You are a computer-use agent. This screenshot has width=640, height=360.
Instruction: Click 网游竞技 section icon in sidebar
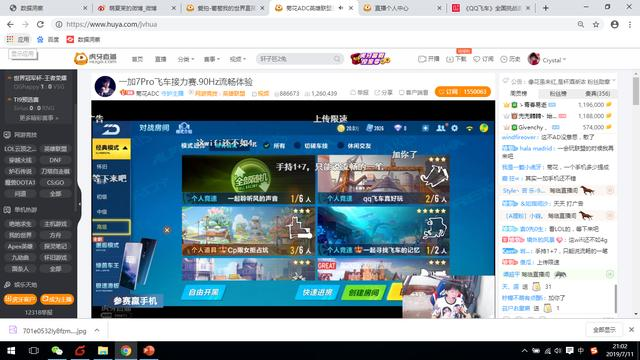(x=7, y=135)
